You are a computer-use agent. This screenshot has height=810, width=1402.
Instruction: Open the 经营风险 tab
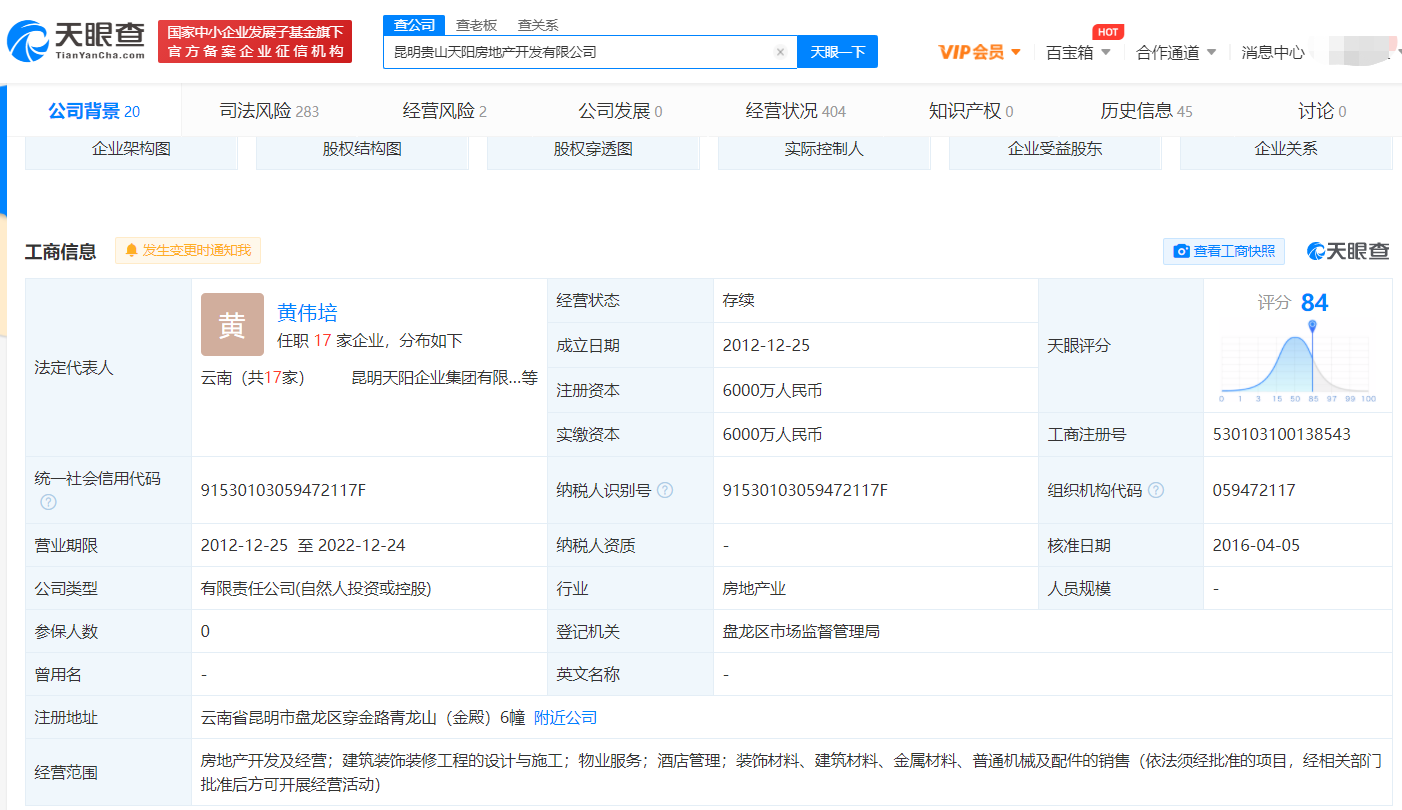444,111
